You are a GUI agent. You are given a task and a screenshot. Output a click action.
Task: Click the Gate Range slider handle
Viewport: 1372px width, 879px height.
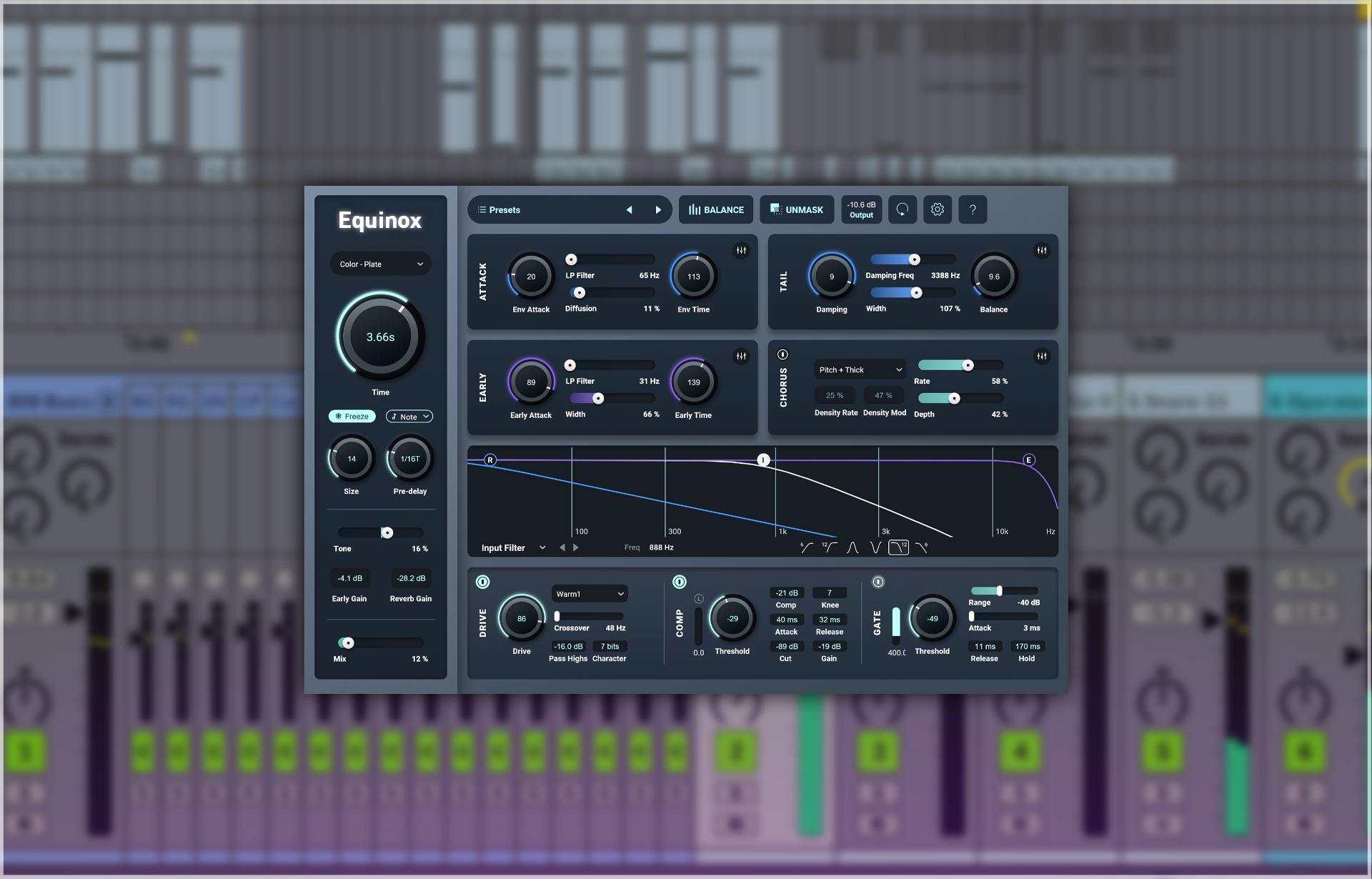[999, 590]
